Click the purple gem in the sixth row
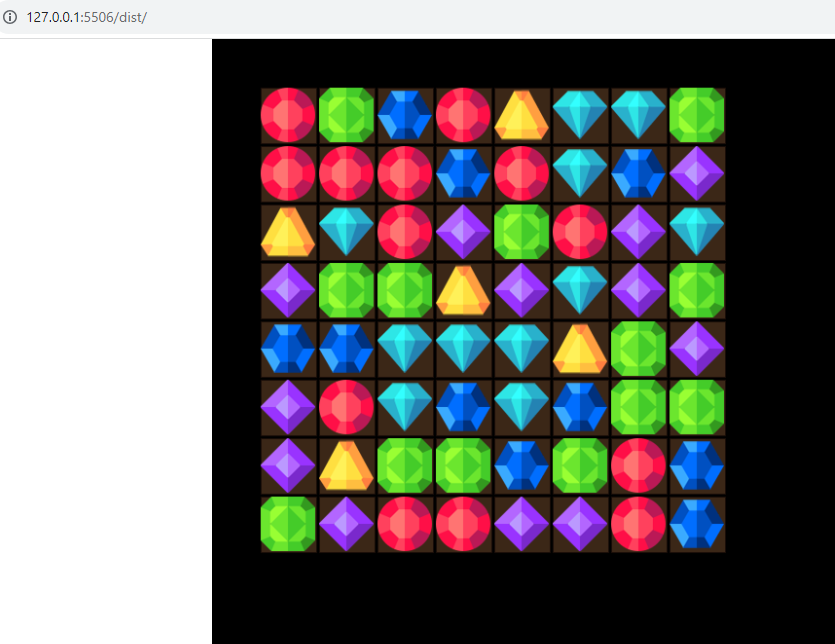835x644 pixels. (288, 407)
